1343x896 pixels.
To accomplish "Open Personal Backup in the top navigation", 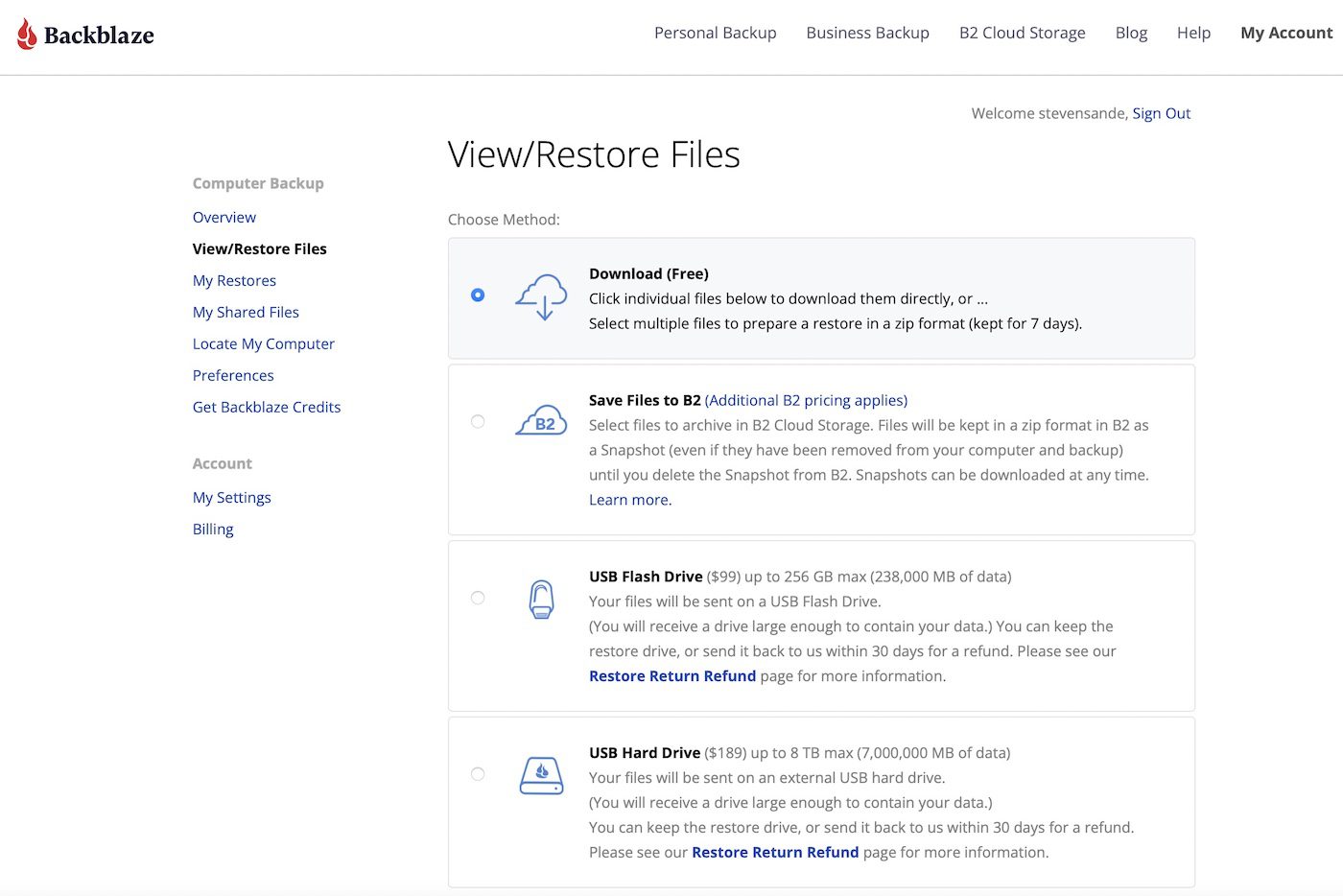I will click(715, 33).
